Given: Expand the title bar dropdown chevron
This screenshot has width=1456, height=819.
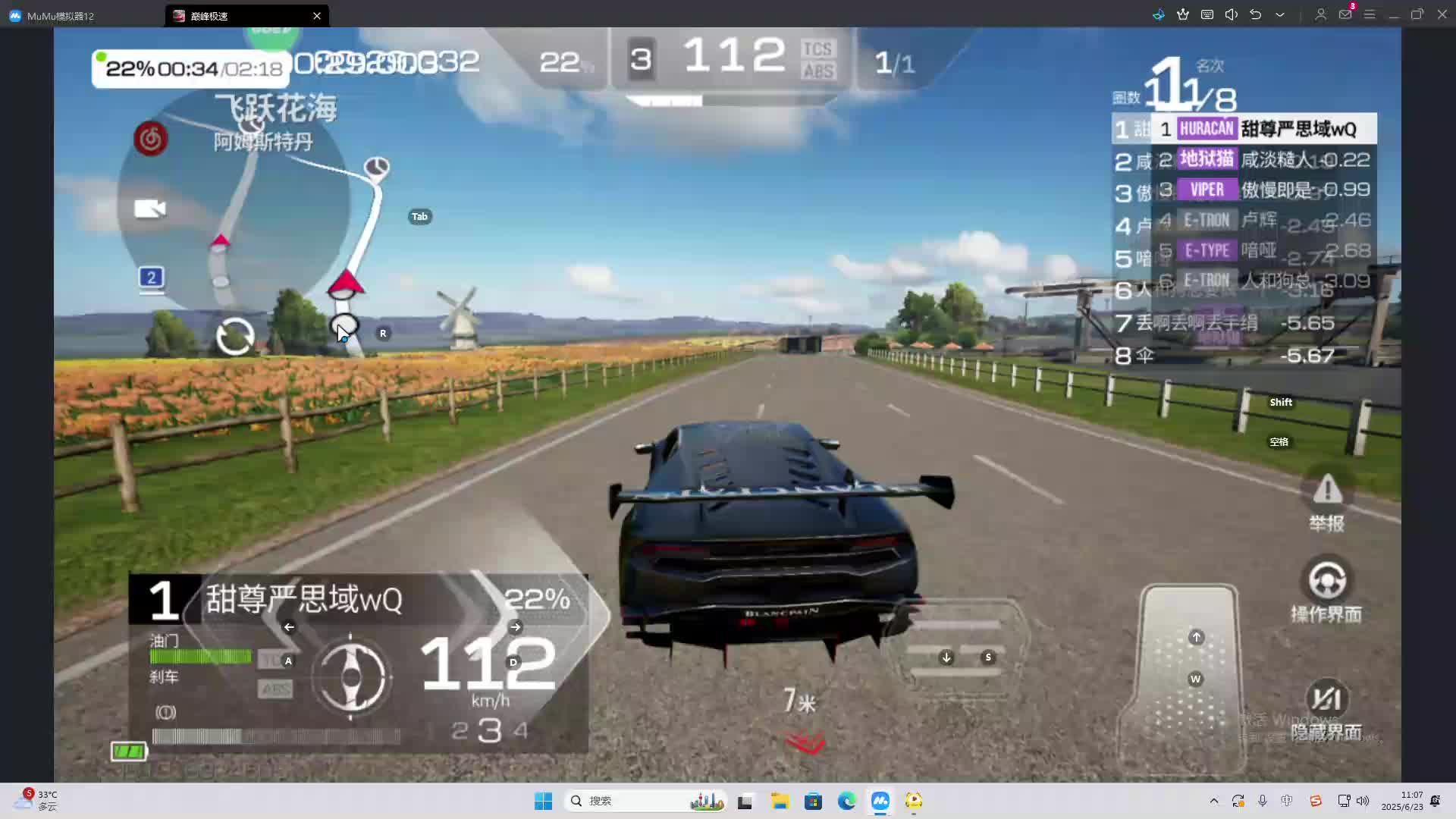Looking at the screenshot, I should point(1280,14).
